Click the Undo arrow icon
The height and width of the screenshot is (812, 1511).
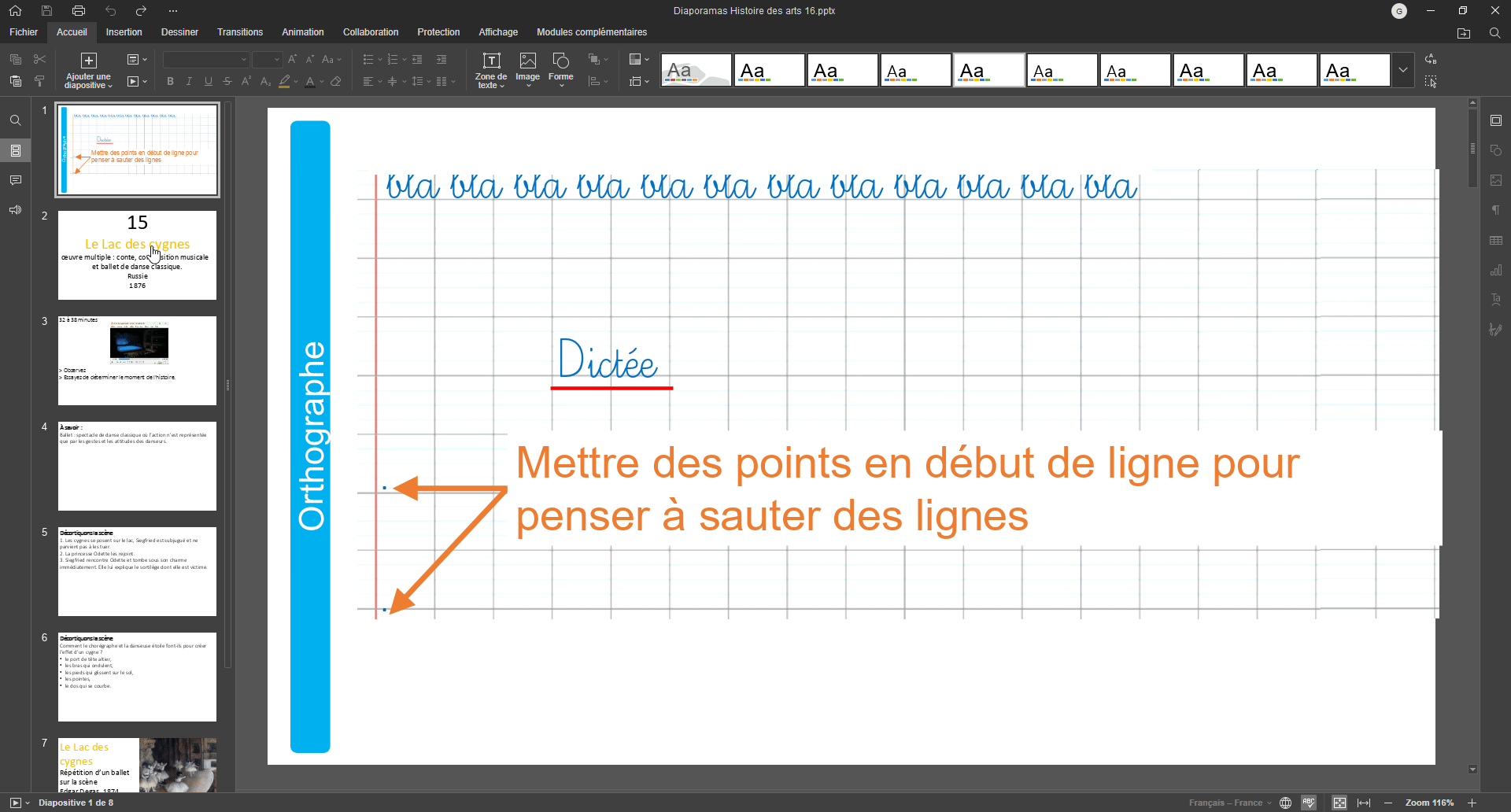pos(110,10)
